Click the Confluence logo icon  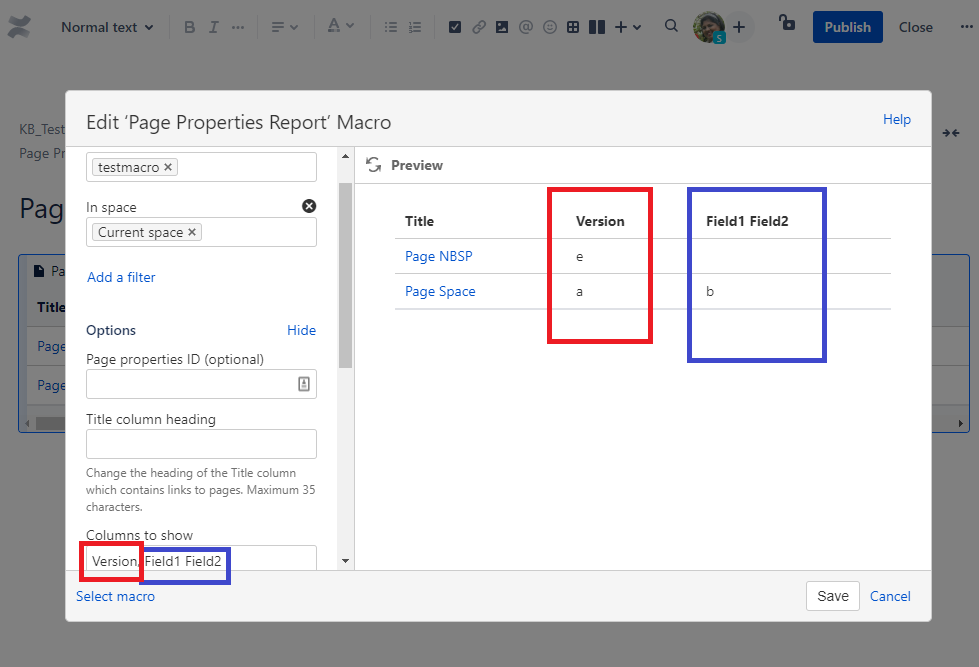coord(19,27)
